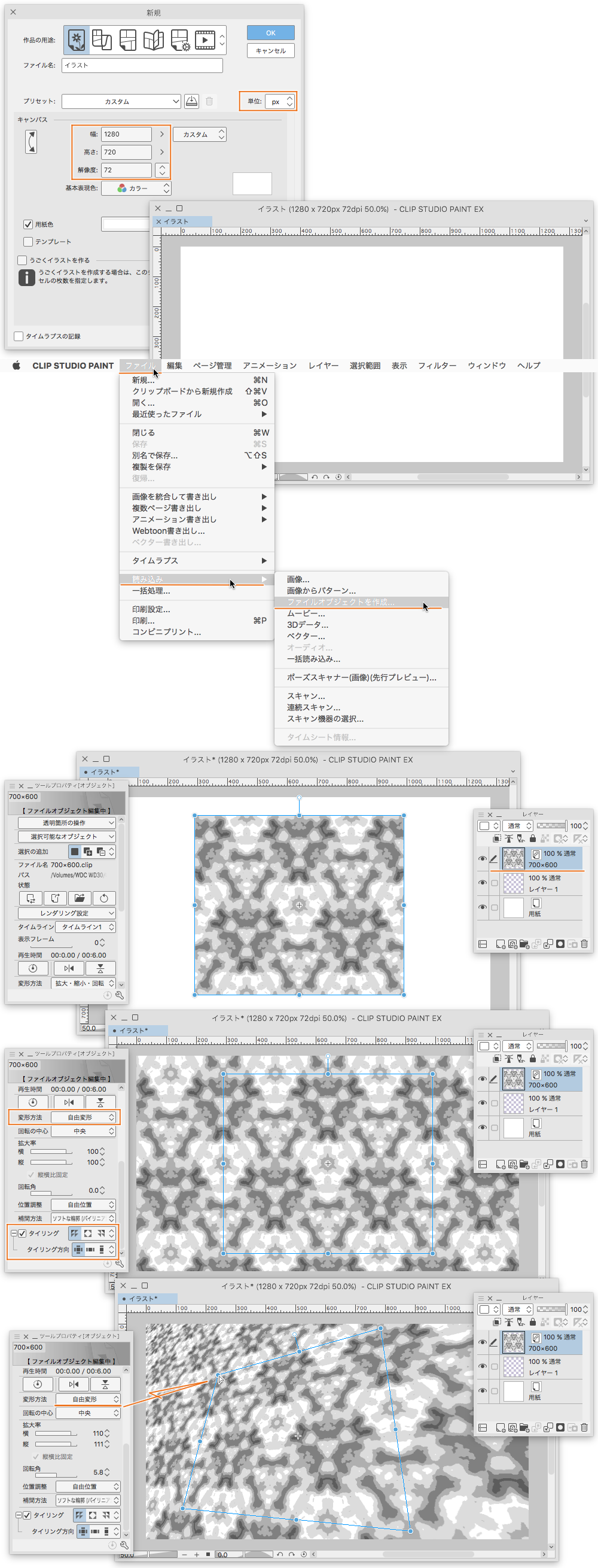The height and width of the screenshot is (1568, 598).
Task: Hide レイヤー 1 eye in the Layer panel beside the skewed canvas
Action: 483,1366
